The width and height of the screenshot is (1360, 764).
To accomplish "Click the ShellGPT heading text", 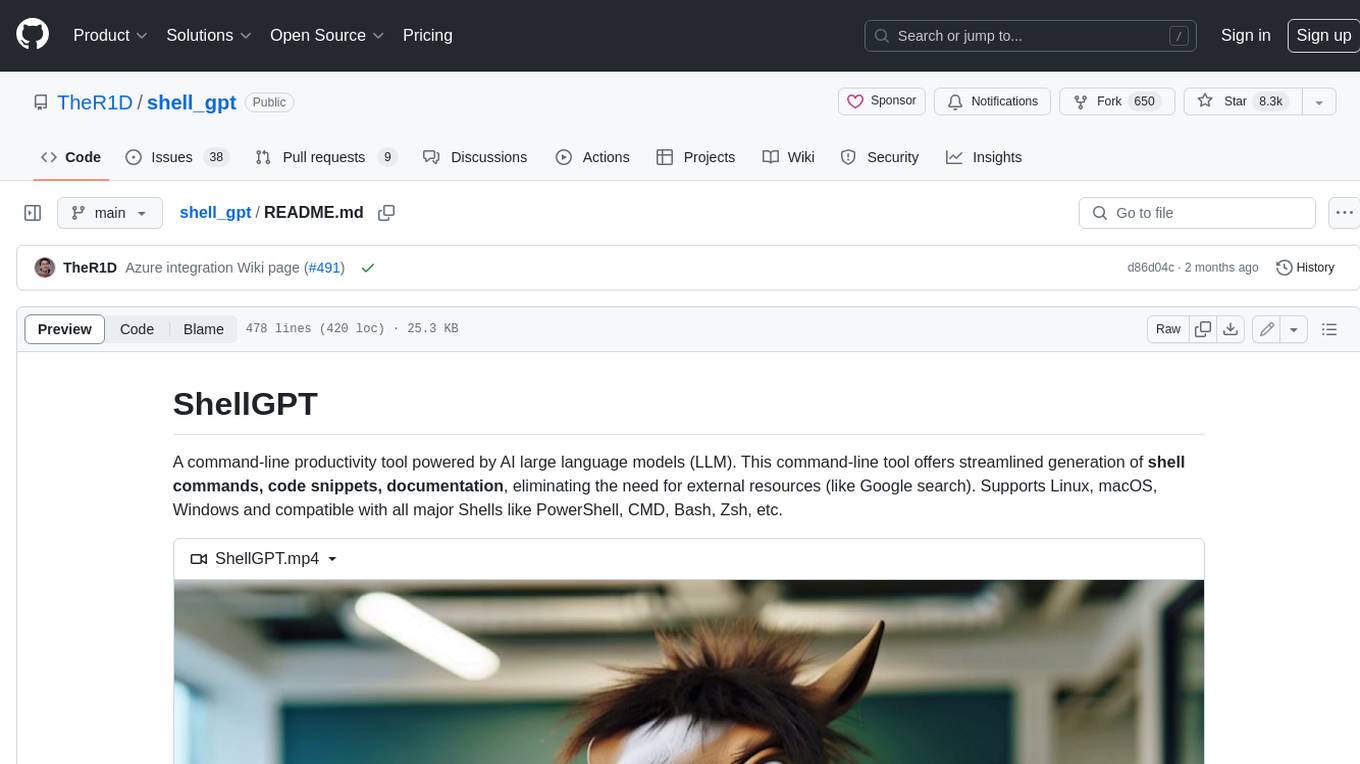I will pyautogui.click(x=245, y=404).
